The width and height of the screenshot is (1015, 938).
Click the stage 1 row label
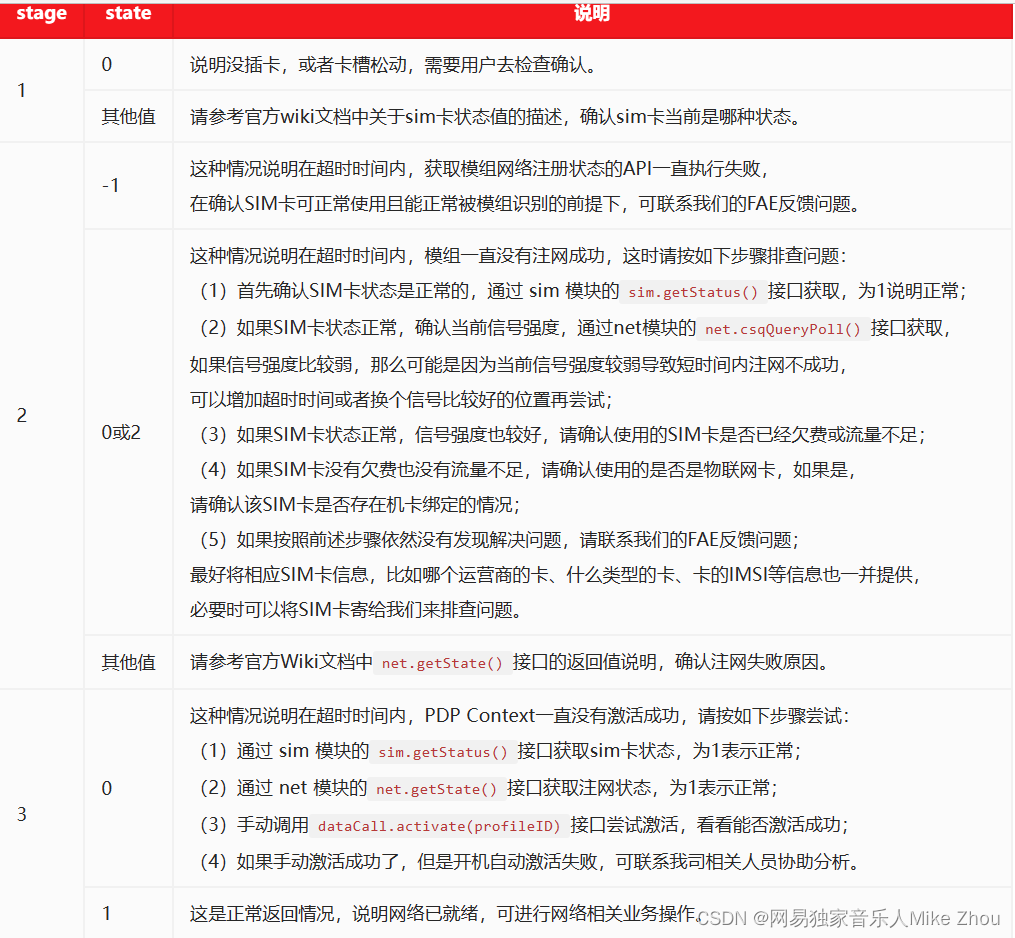point(21,90)
